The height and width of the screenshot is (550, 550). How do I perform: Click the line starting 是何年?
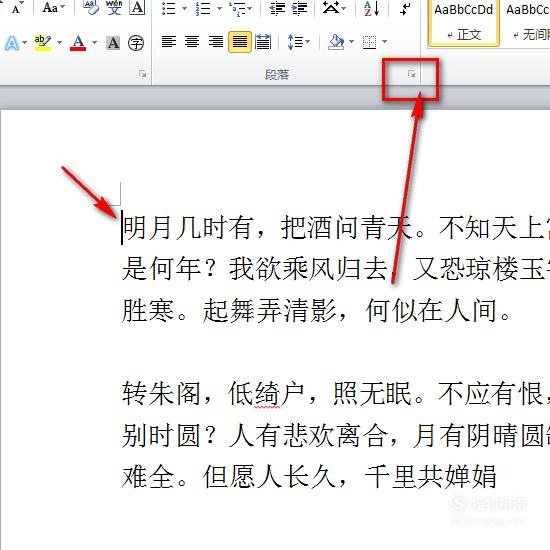pyautogui.click(x=335, y=269)
